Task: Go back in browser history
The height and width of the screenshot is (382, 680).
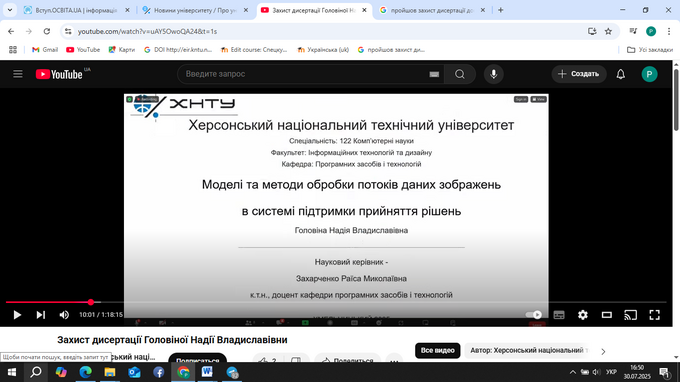Action: pyautogui.click(x=11, y=31)
